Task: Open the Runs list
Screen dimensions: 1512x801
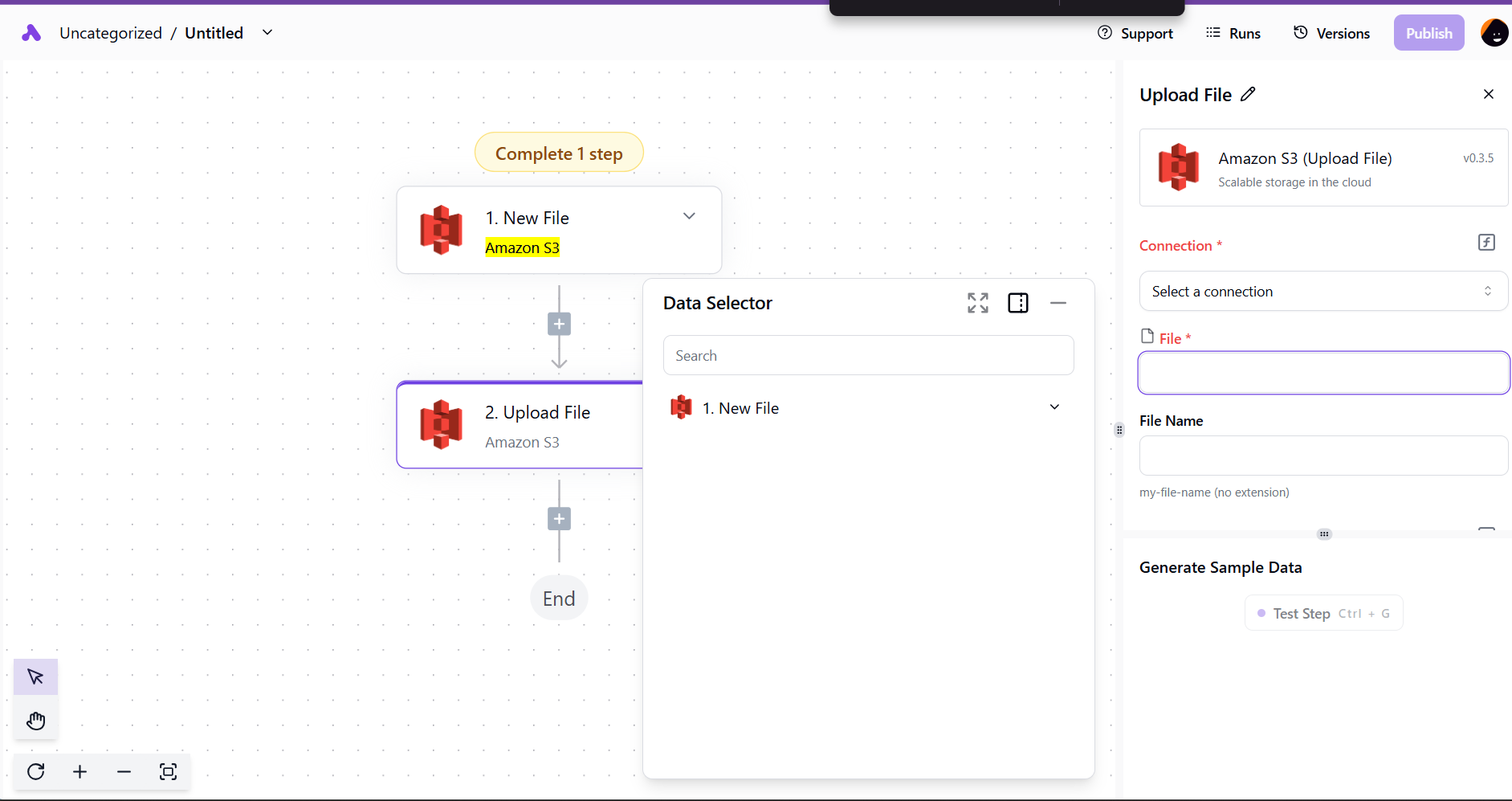Action: coord(1233,33)
